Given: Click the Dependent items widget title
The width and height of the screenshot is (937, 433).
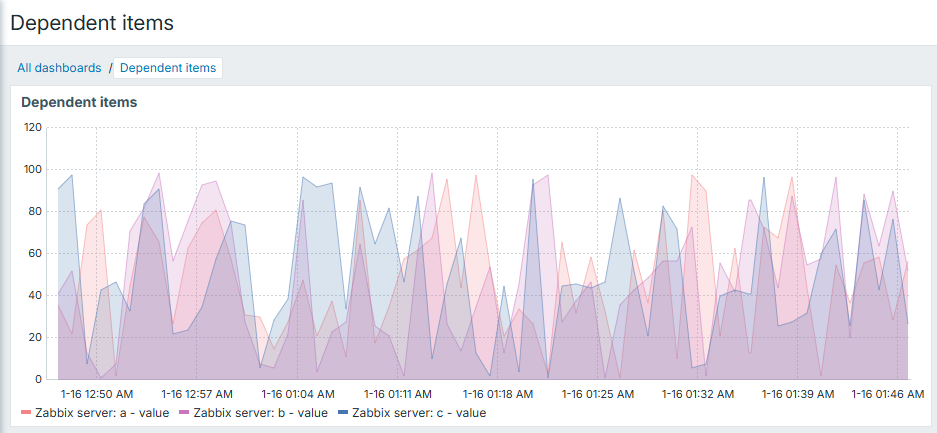Looking at the screenshot, I should pos(79,102).
